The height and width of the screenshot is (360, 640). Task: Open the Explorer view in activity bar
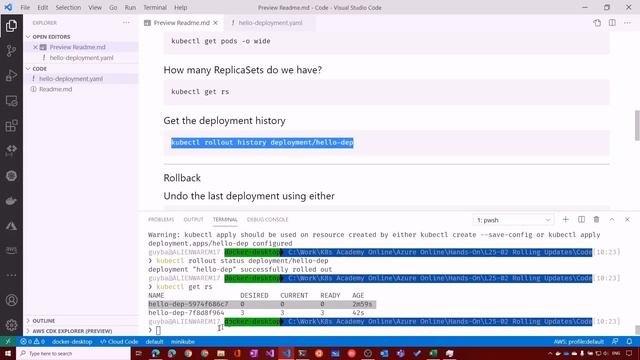point(11,26)
